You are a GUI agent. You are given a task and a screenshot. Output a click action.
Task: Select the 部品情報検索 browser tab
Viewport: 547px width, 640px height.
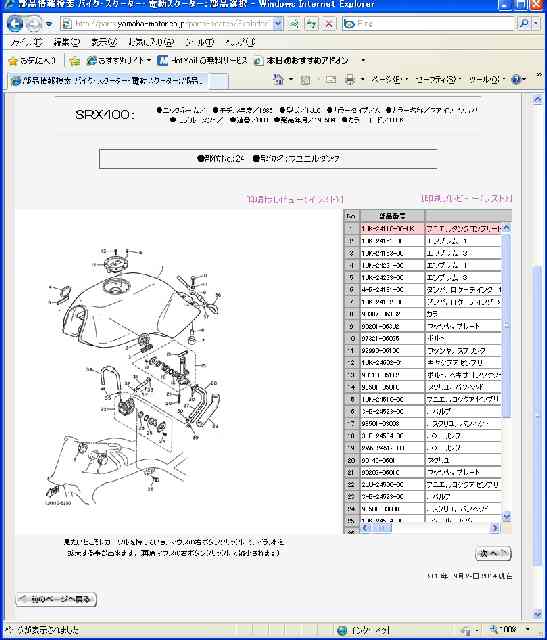(109, 80)
